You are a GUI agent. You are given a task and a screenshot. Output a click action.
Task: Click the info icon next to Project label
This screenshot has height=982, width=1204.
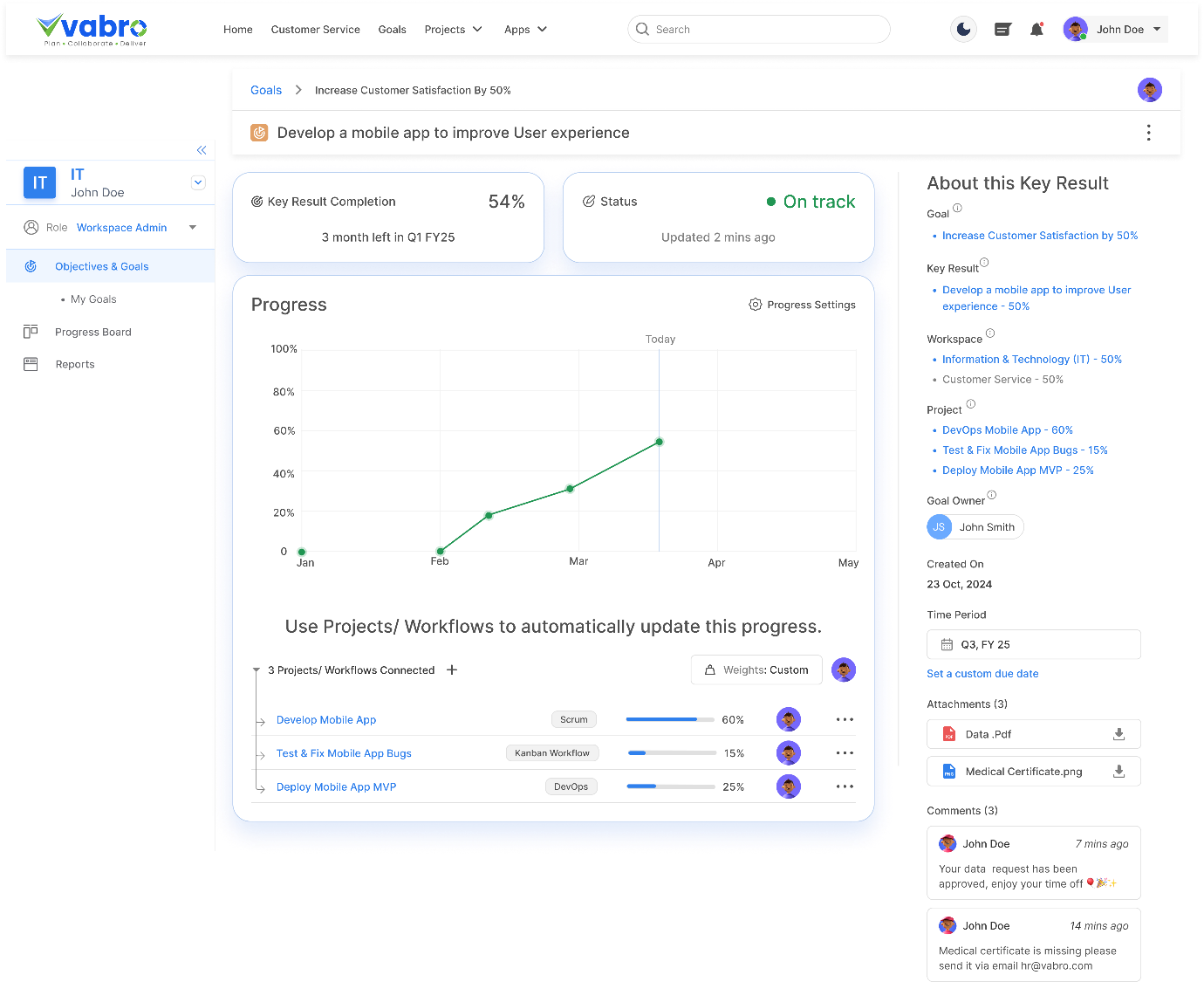(x=971, y=403)
